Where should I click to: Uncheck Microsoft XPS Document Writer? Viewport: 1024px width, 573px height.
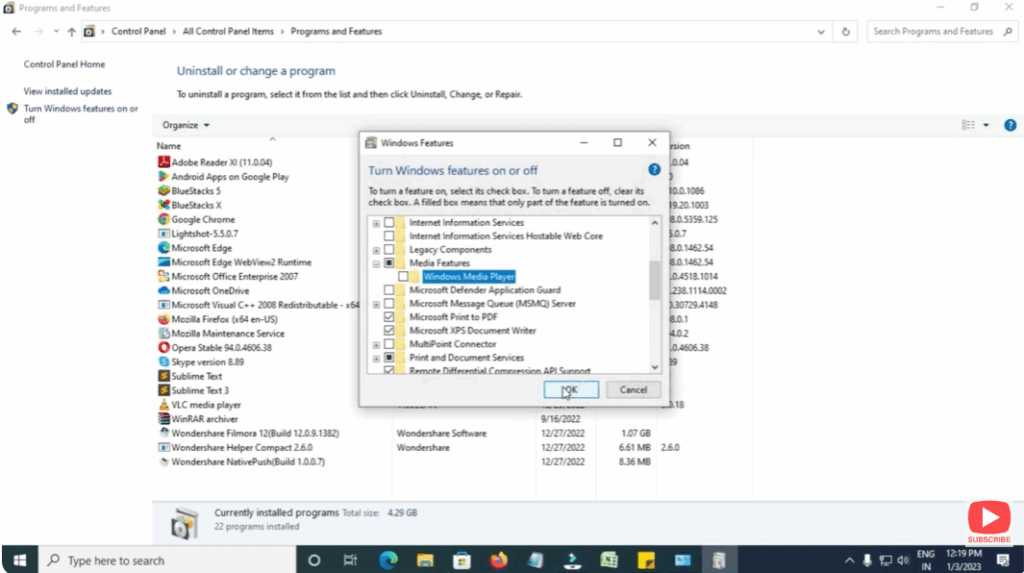coord(389,331)
